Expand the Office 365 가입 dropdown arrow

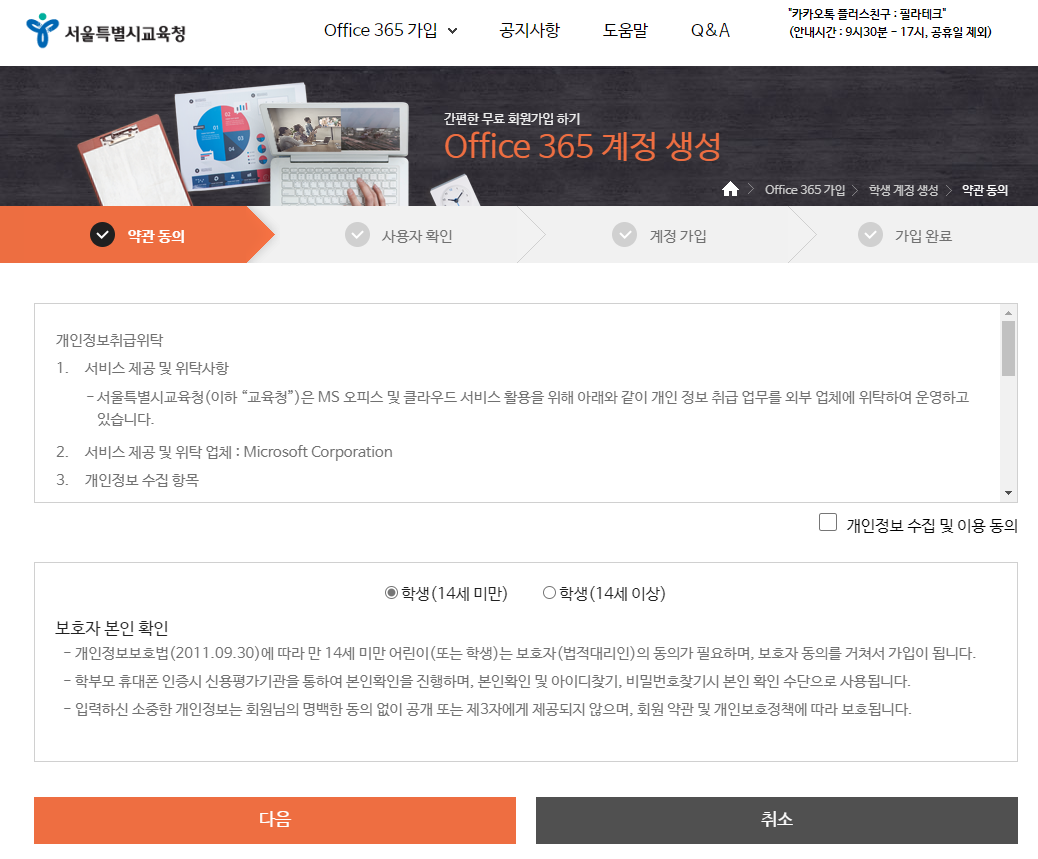coord(453,30)
